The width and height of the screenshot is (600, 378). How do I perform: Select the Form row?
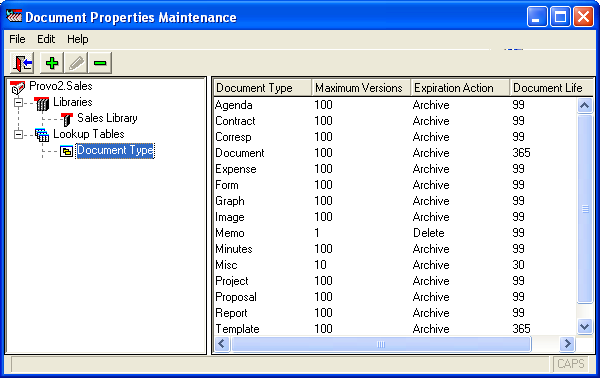tap(395, 185)
